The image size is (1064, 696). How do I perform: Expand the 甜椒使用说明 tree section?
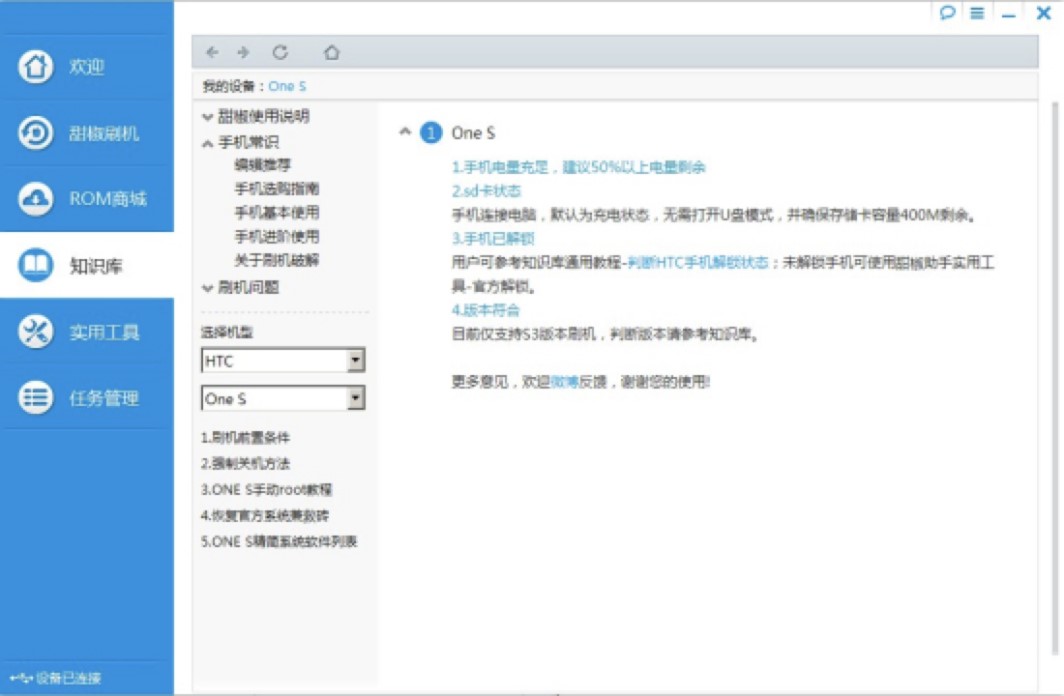[x=208, y=117]
